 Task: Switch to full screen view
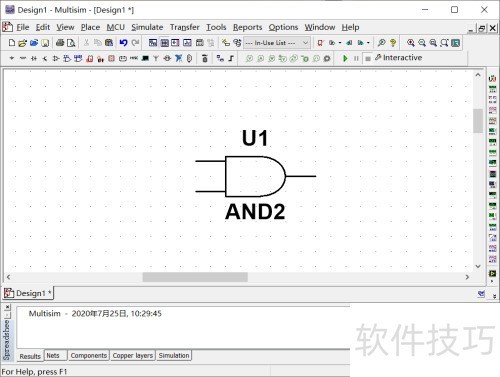456,43
